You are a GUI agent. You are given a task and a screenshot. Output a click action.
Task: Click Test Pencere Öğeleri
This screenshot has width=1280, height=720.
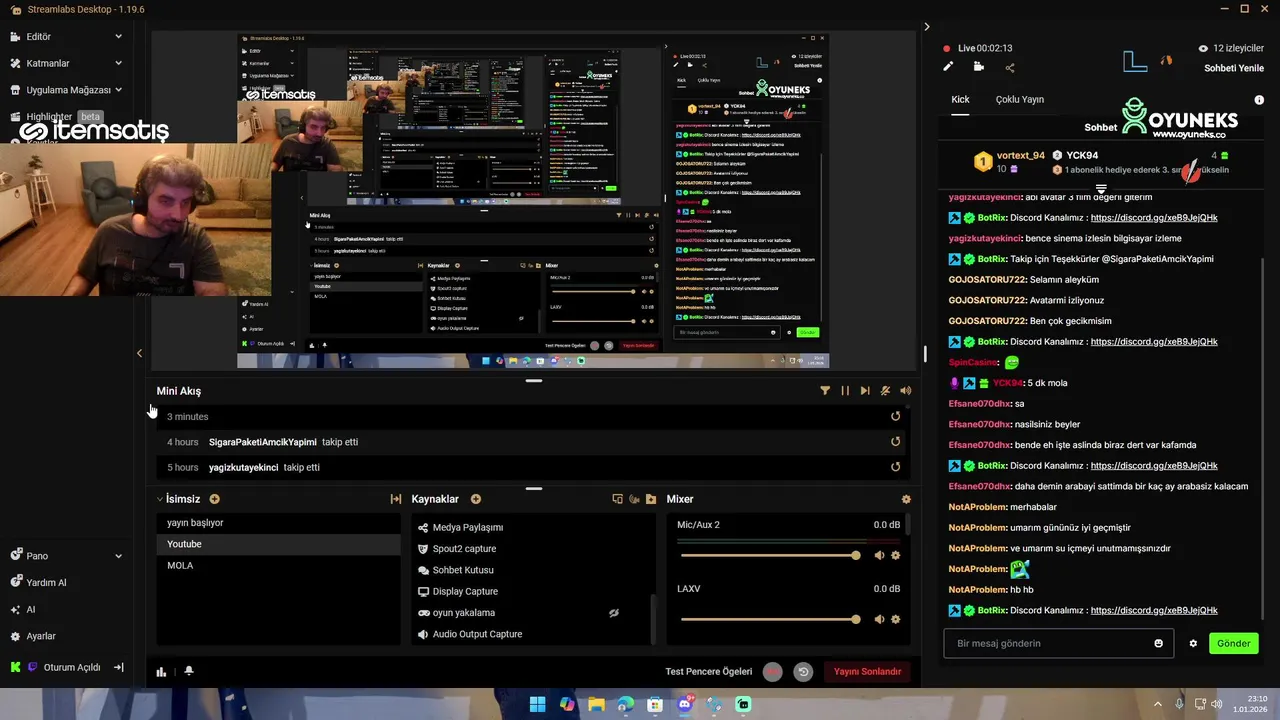[x=708, y=671]
